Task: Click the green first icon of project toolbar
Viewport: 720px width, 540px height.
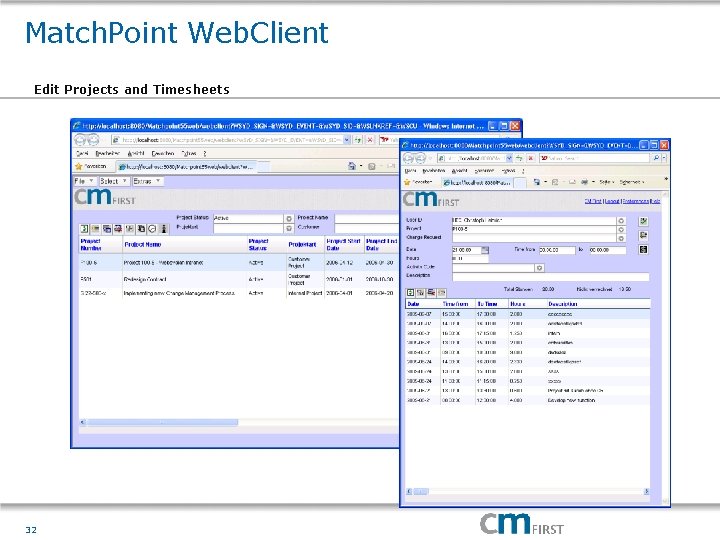Action: click(84, 228)
